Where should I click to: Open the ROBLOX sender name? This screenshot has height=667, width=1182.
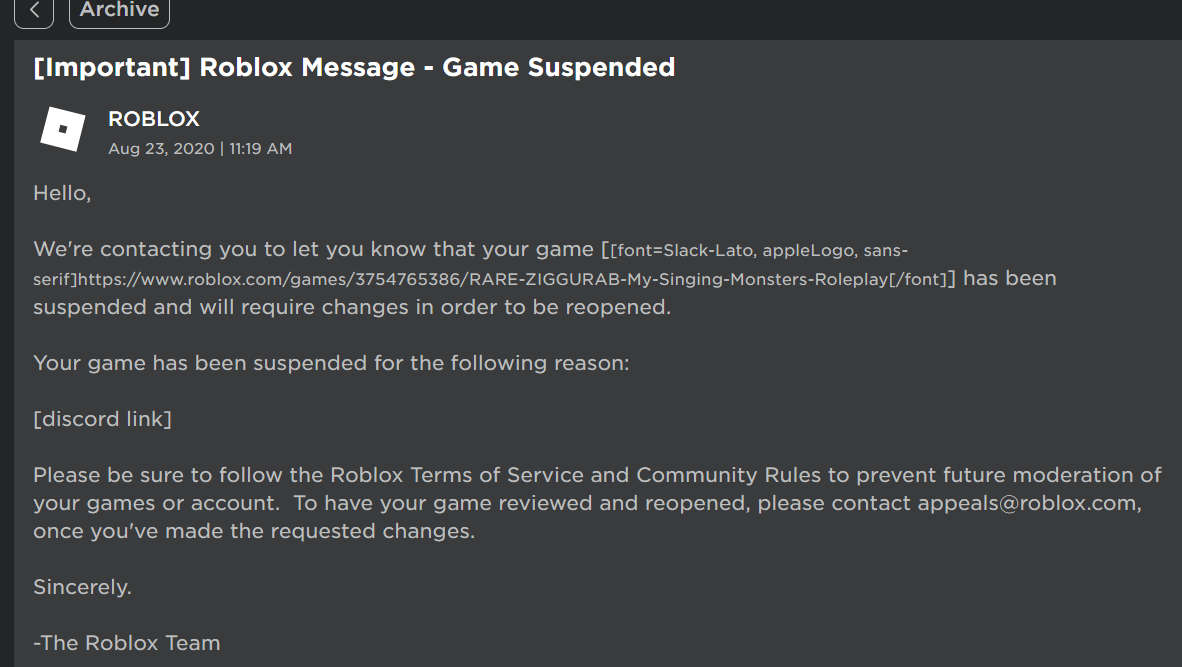pyautogui.click(x=154, y=119)
